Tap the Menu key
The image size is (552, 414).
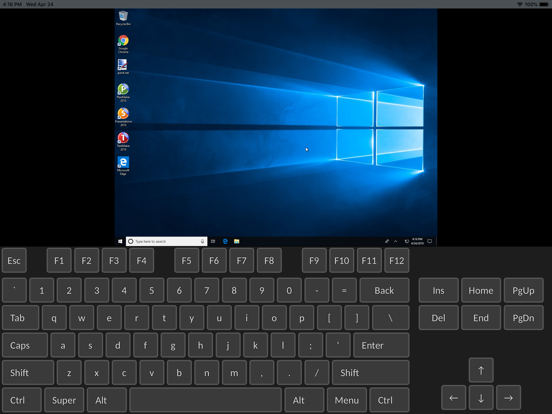(347, 400)
